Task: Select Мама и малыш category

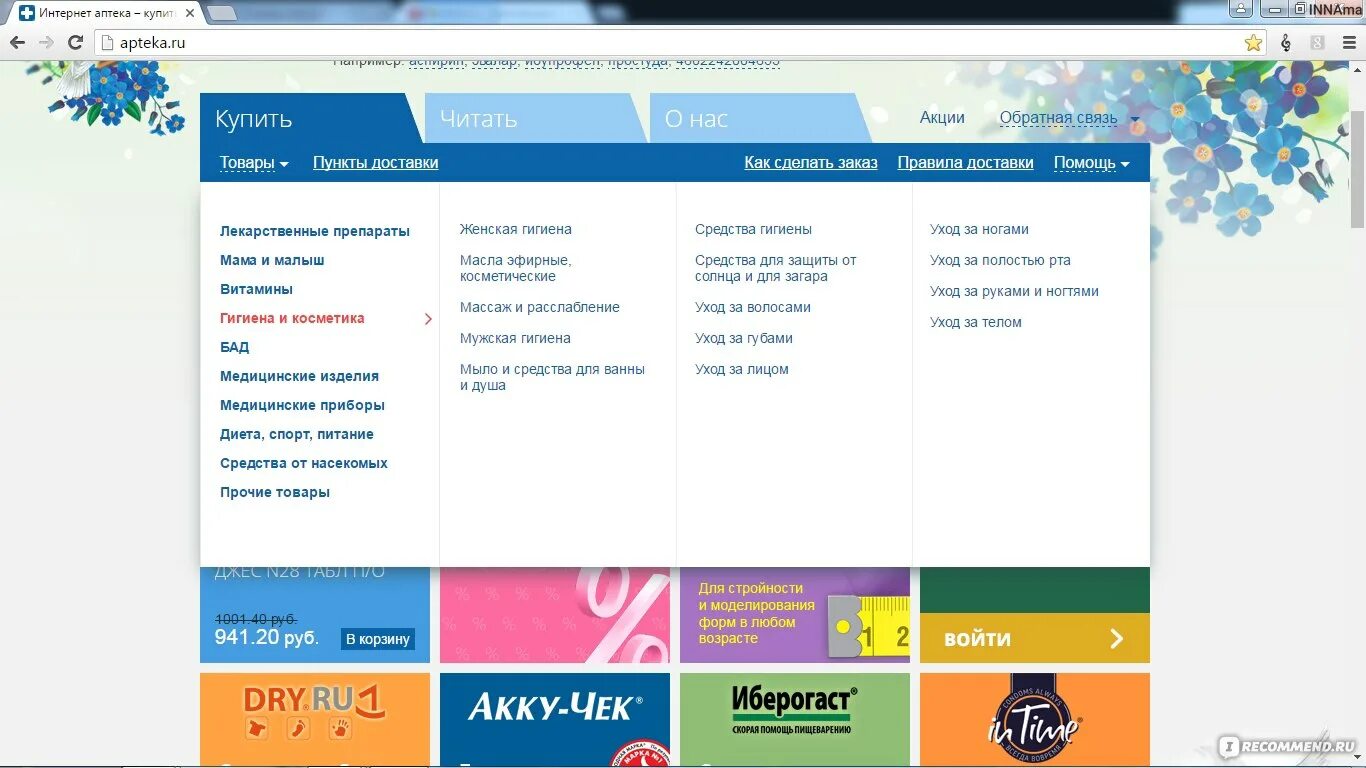Action: [x=272, y=260]
